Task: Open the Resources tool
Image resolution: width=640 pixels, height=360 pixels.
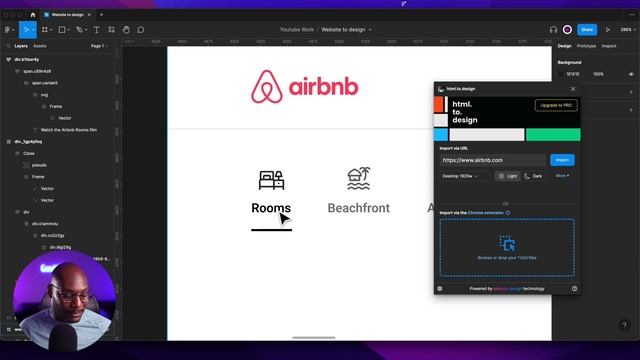Action: point(111,30)
